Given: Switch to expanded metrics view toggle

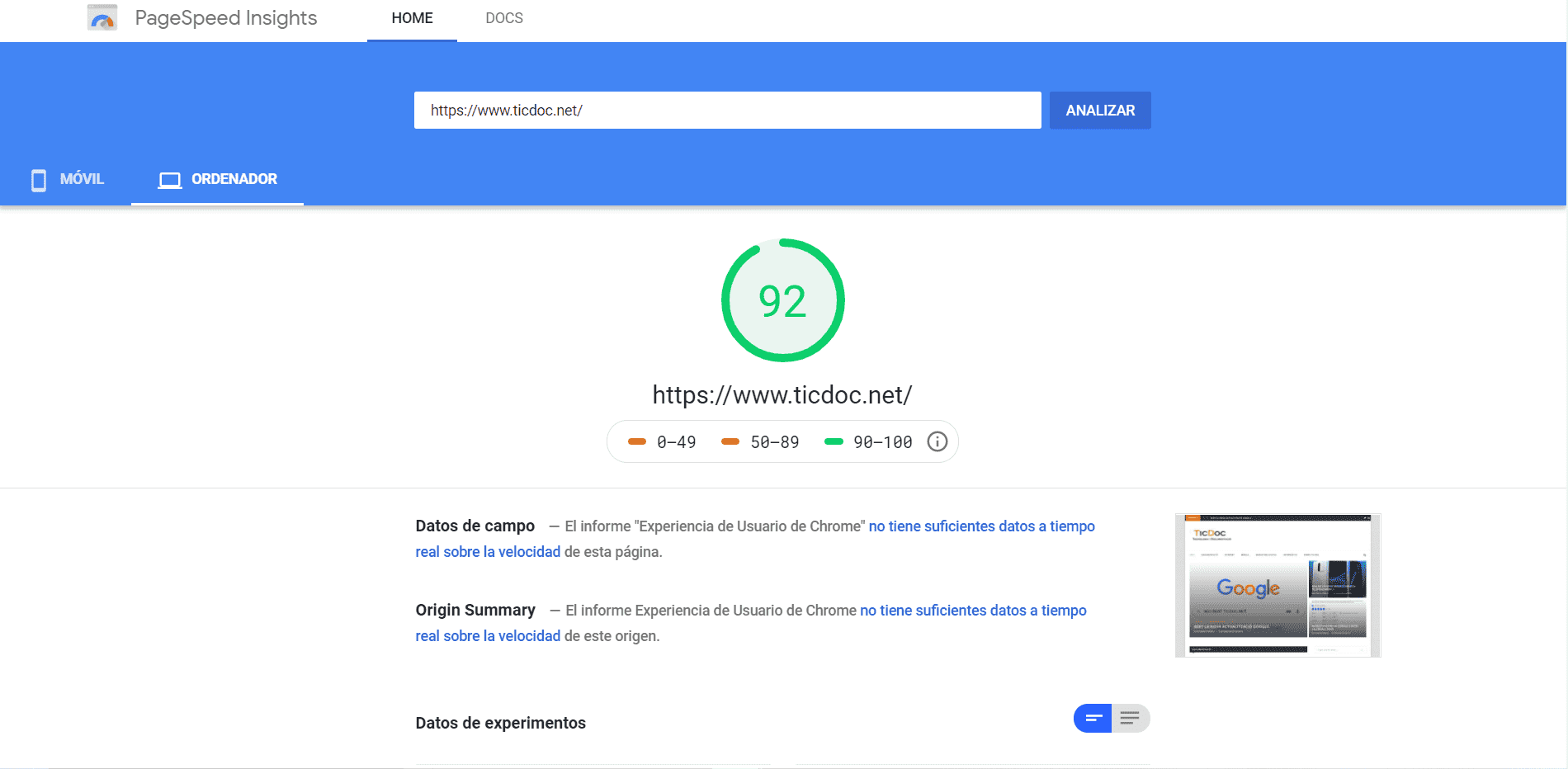Looking at the screenshot, I should pyautogui.click(x=1131, y=718).
